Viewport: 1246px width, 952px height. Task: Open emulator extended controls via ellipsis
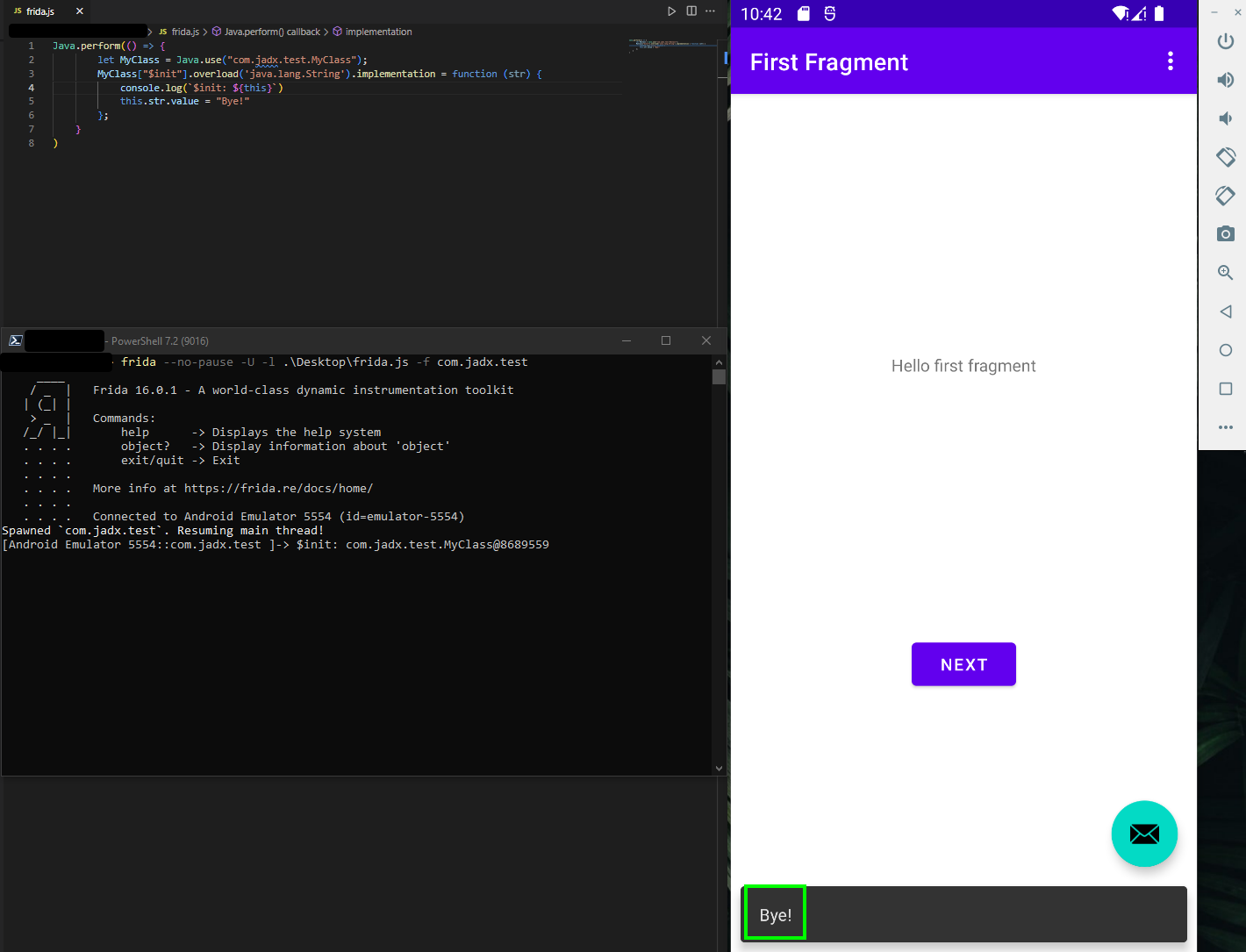[x=1225, y=427]
